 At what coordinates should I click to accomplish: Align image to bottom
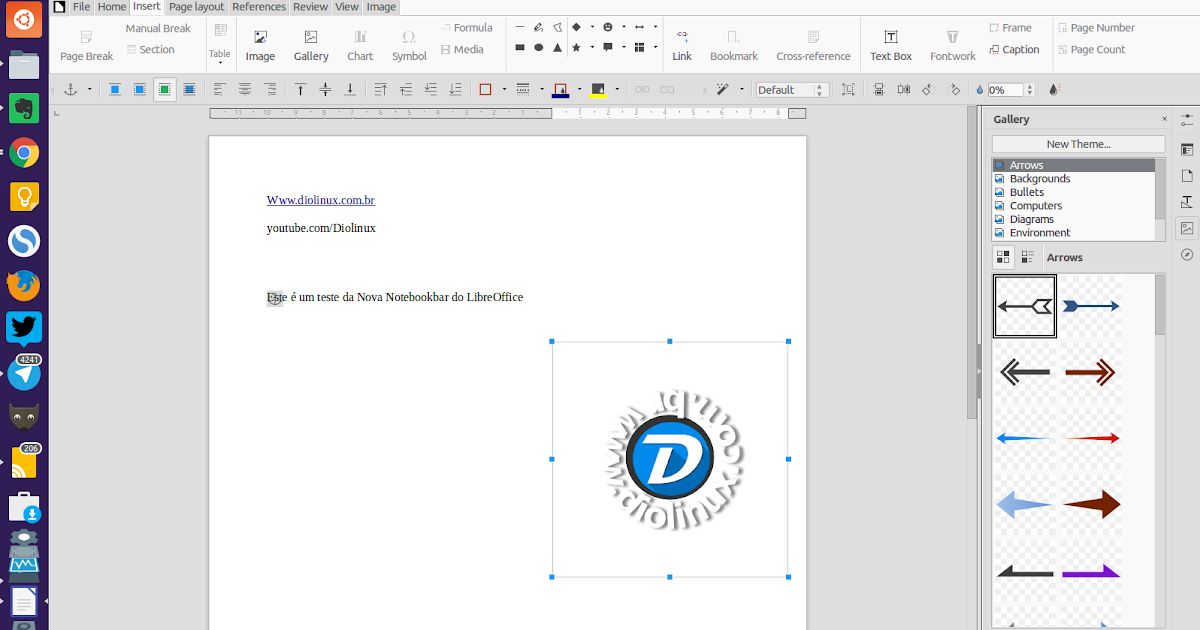coord(350,89)
